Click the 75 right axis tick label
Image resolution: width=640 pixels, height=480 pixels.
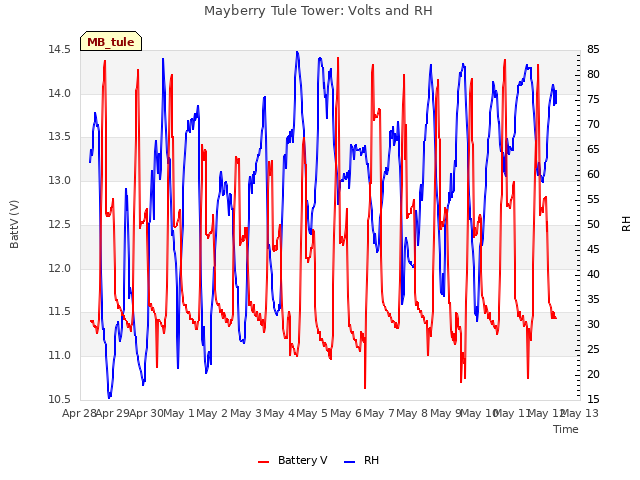point(593,100)
